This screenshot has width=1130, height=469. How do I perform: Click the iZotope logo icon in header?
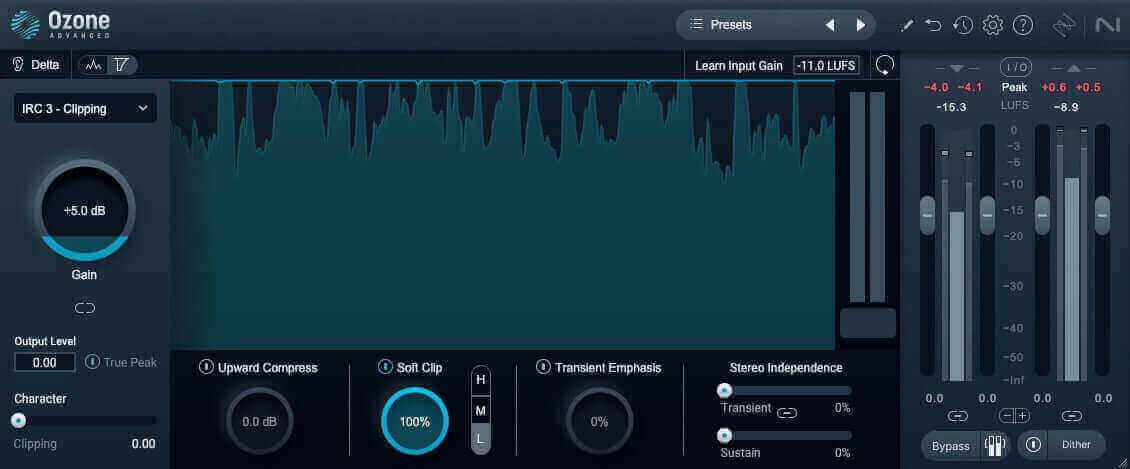1063,26
